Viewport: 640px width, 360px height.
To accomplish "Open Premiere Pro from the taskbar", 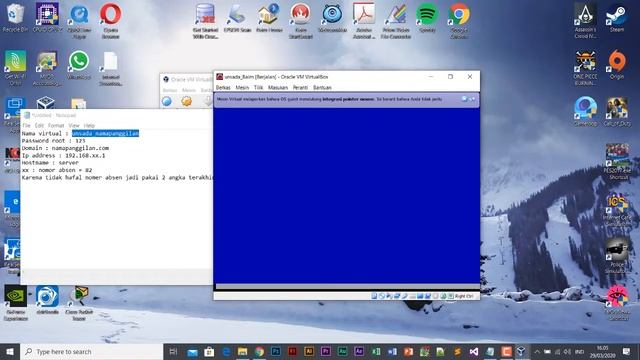I will (x=326, y=351).
